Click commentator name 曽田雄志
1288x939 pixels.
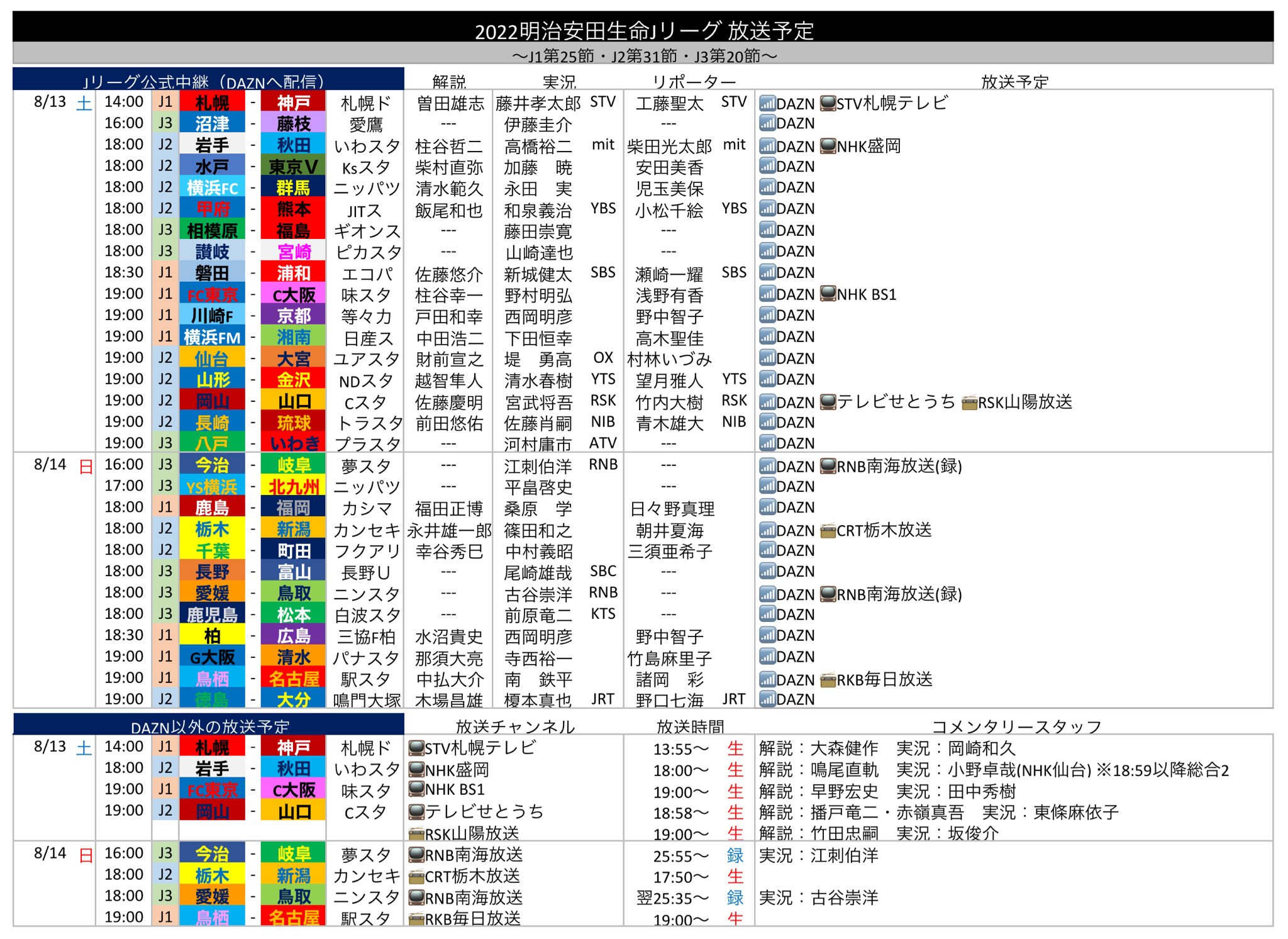coord(450,104)
